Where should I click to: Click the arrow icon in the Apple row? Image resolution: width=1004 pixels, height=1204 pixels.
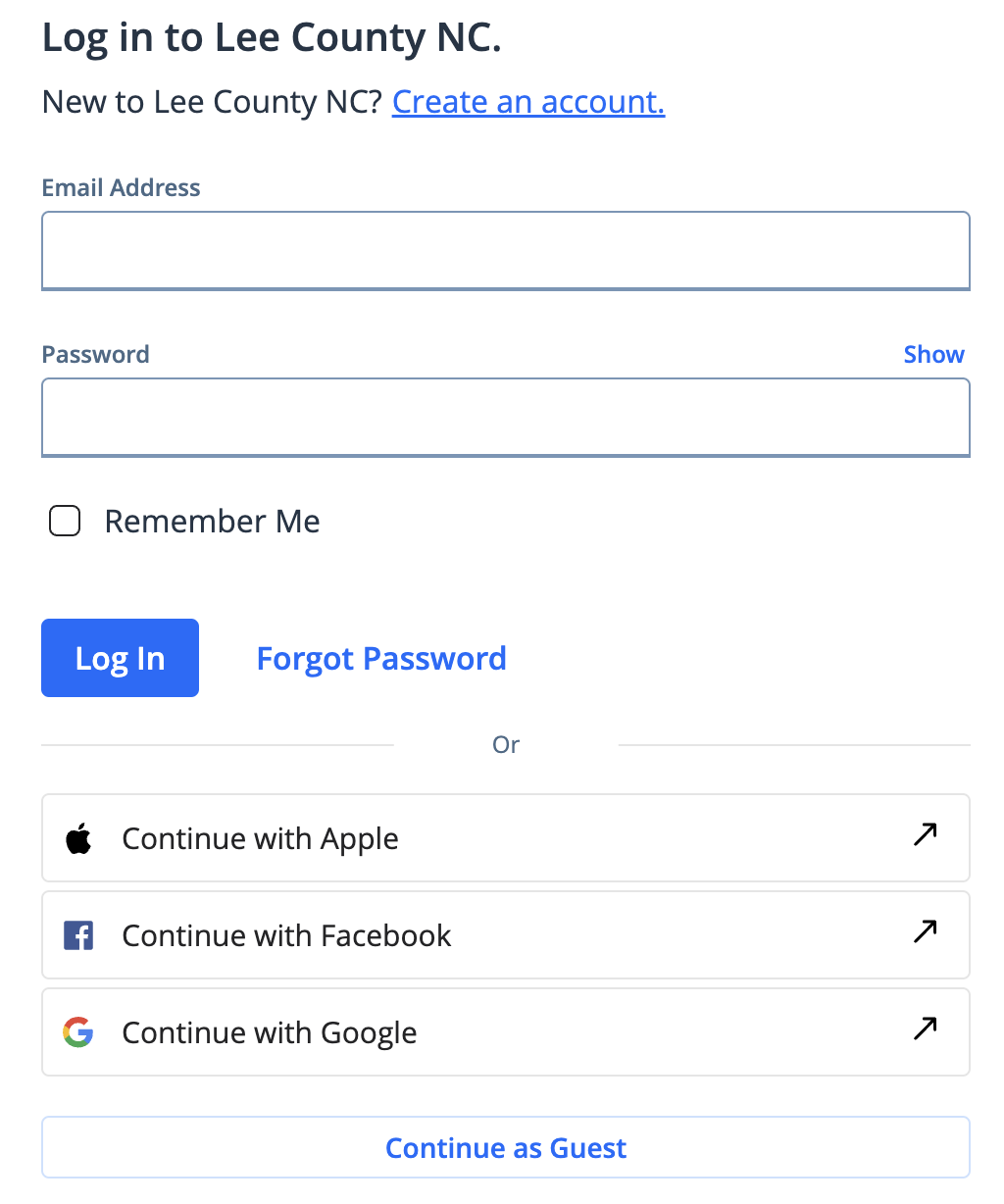pos(925,834)
